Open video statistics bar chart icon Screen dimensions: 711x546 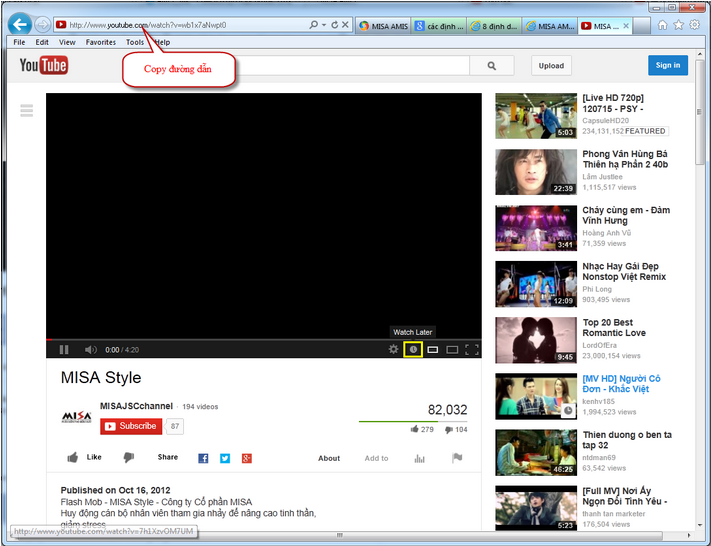[x=419, y=458]
